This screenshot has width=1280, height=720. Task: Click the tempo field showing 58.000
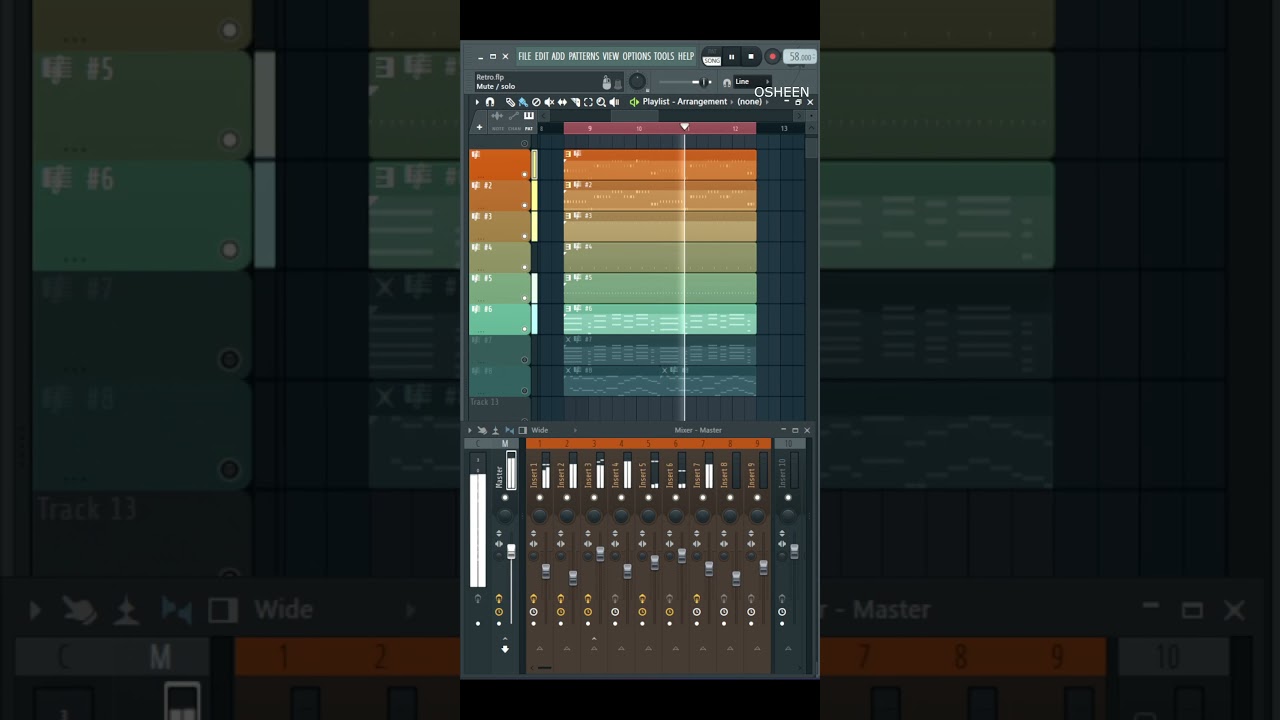[x=801, y=57]
